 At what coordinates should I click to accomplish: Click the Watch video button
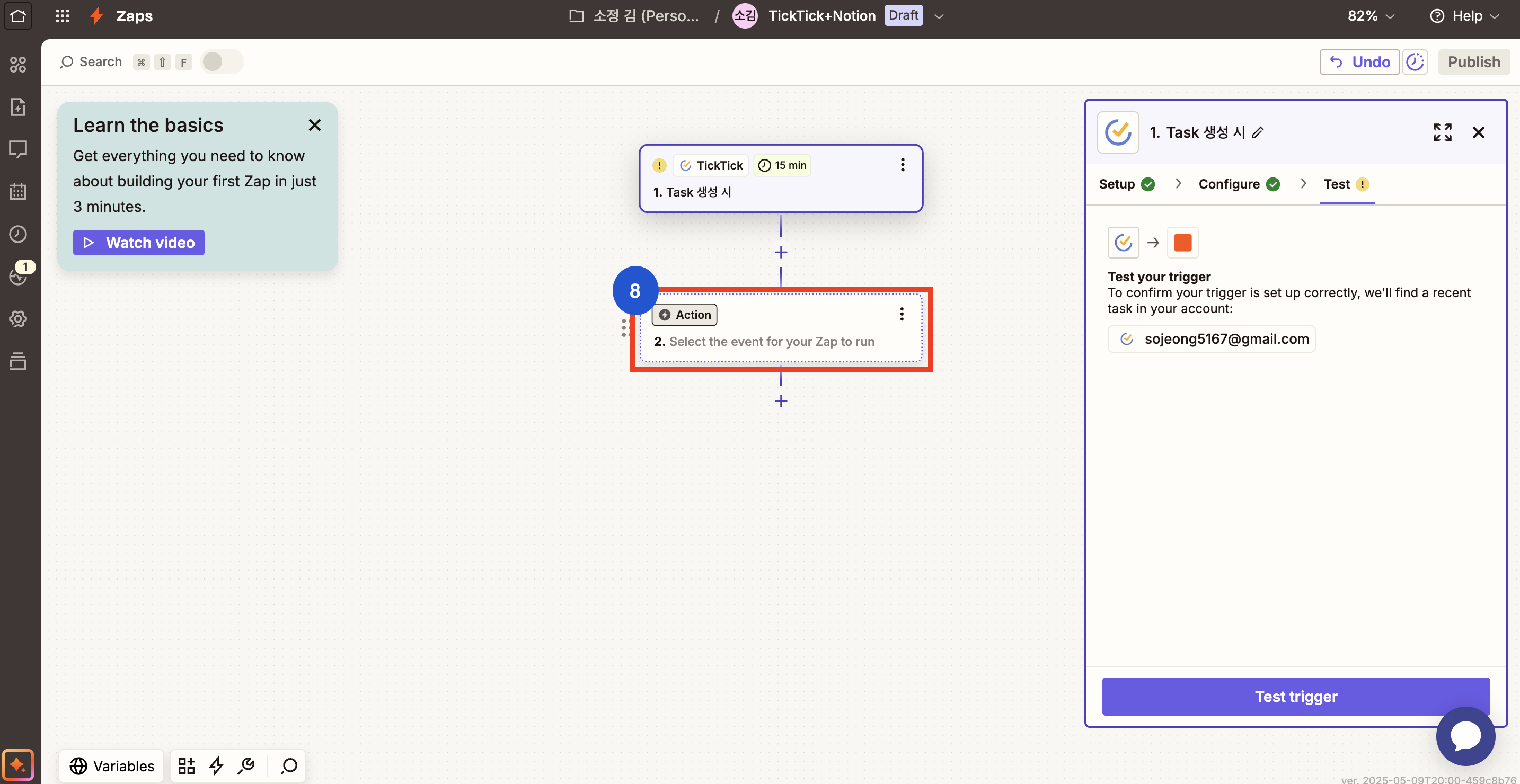pyautogui.click(x=139, y=243)
